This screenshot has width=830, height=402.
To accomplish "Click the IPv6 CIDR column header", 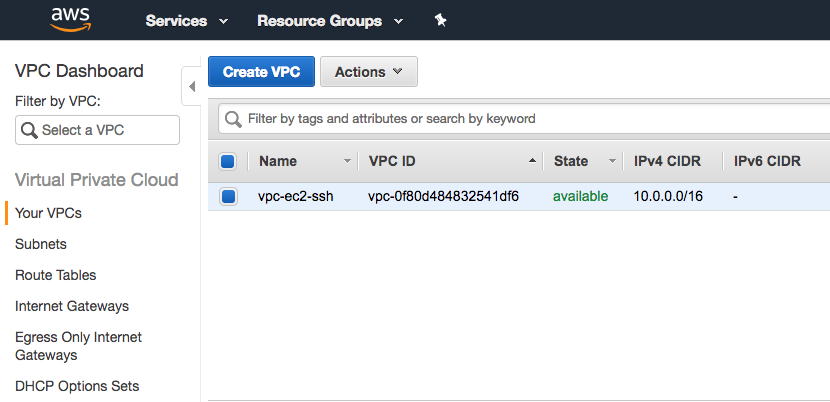I will (767, 162).
